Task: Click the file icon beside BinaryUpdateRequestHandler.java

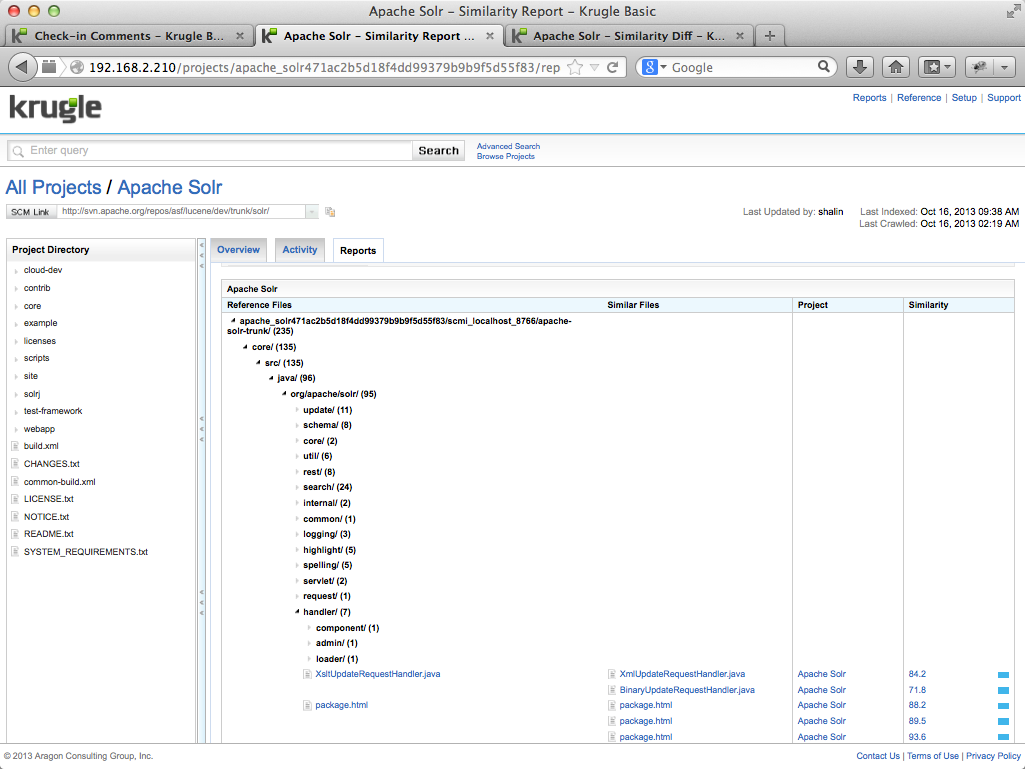Action: 612,690
